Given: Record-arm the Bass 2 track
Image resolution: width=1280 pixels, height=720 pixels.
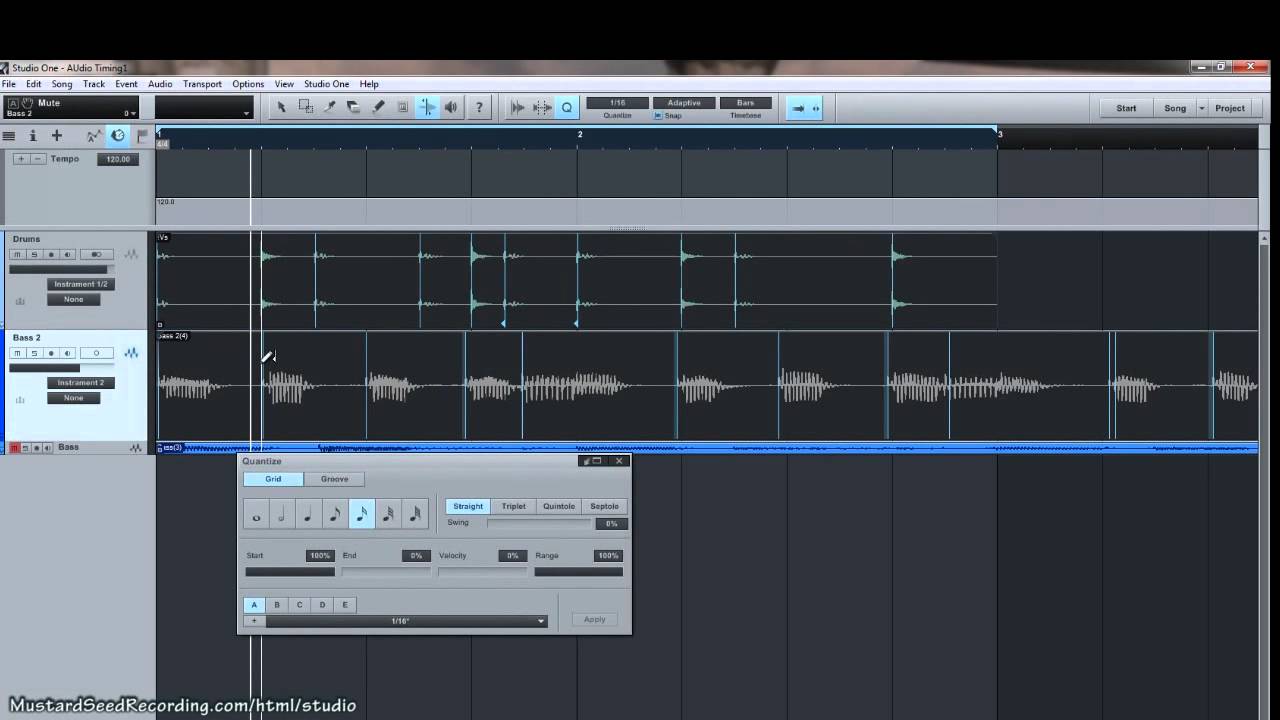Looking at the screenshot, I should coord(51,353).
